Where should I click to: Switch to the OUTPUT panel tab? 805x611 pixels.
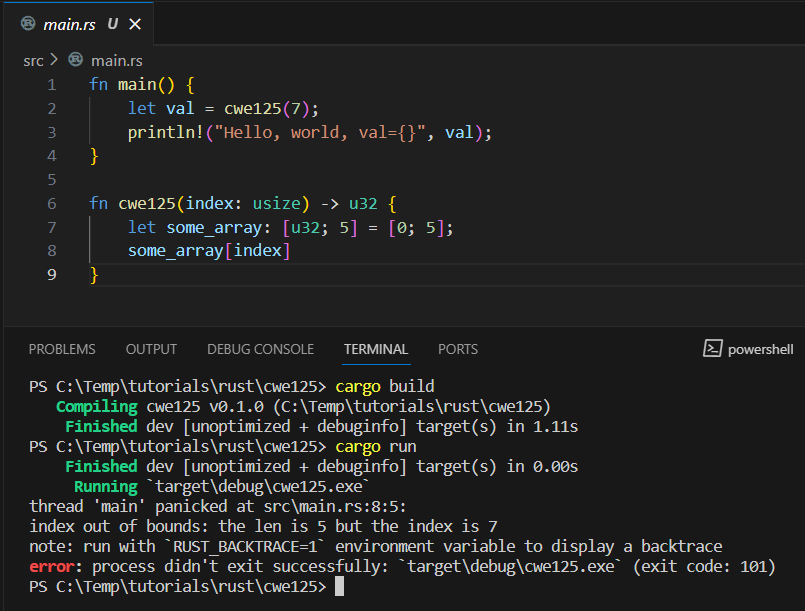[x=151, y=349]
